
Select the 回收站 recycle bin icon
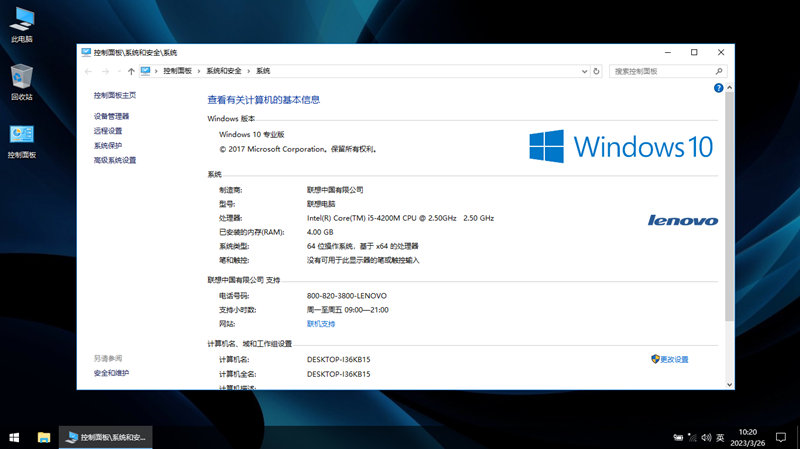click(x=21, y=82)
